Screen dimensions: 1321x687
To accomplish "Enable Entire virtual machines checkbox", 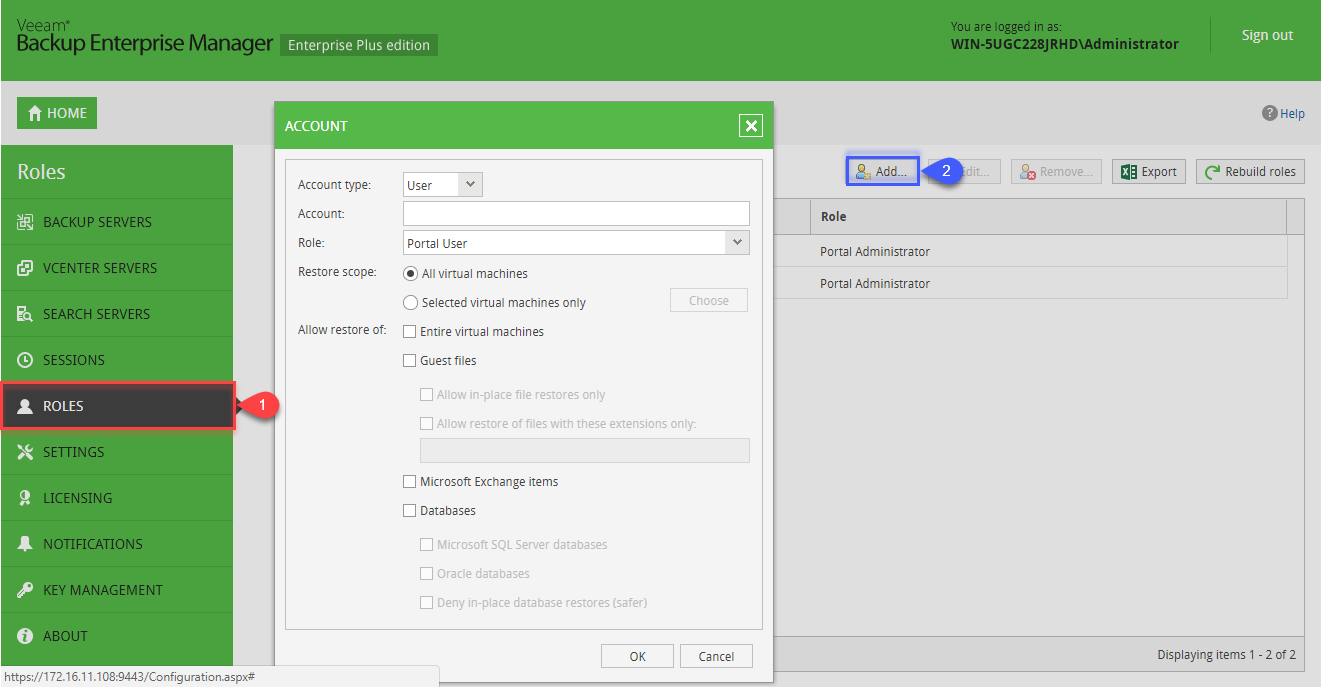I will 409,332.
